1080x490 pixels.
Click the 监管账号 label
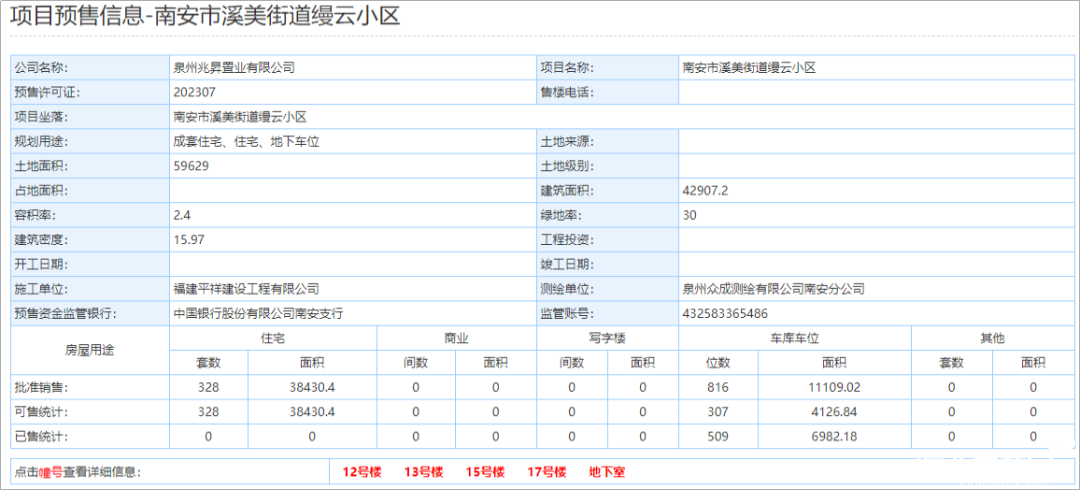(x=568, y=314)
